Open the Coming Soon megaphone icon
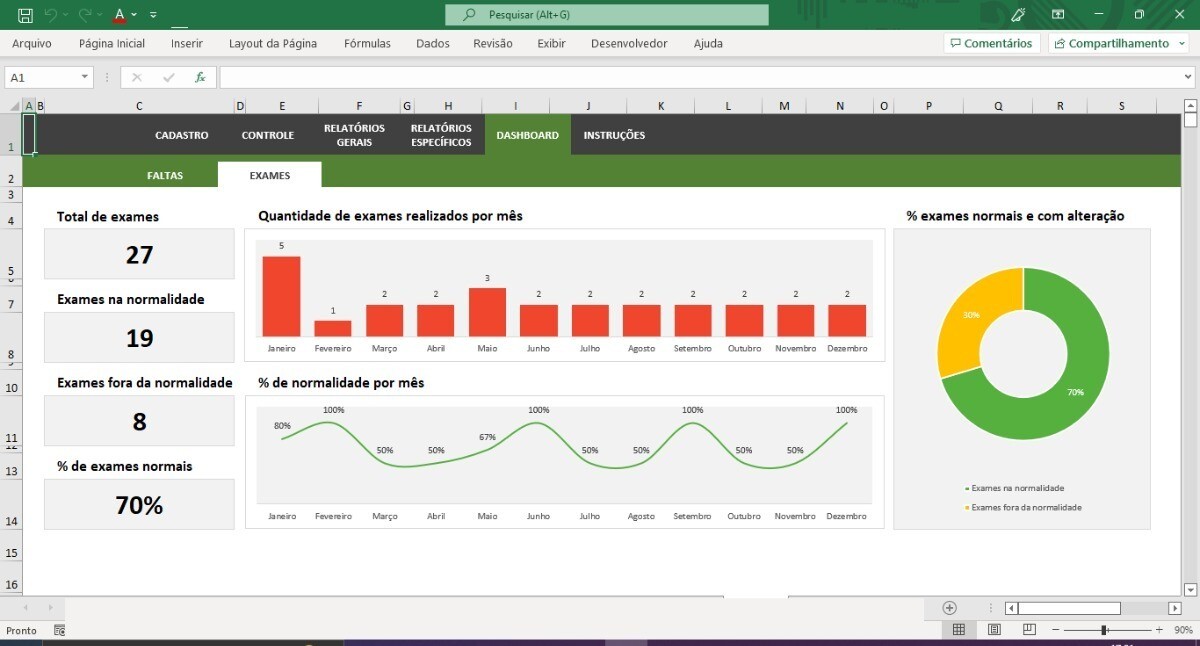Image resolution: width=1200 pixels, height=646 pixels. 1018,15
